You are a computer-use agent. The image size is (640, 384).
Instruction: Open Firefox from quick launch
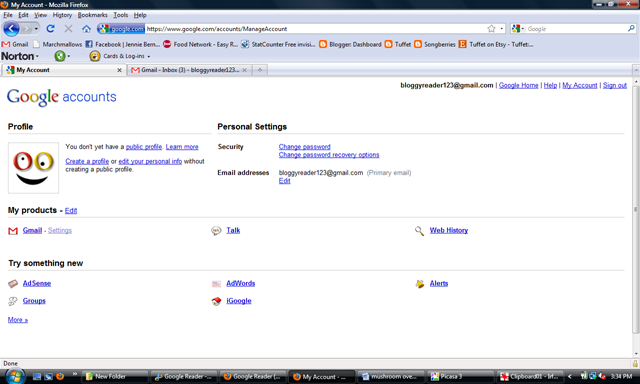pyautogui.click(x=60, y=377)
